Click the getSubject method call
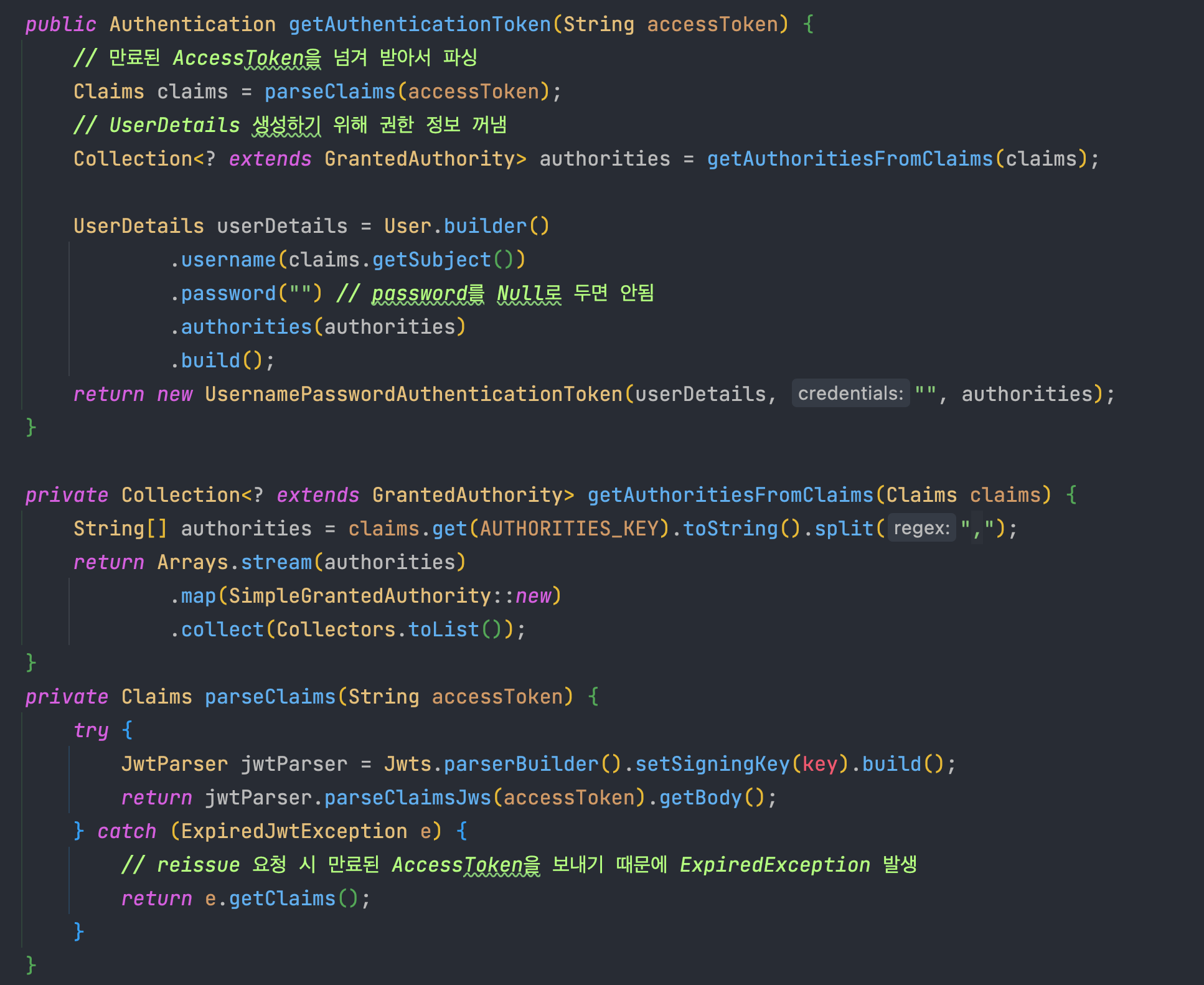 click(431, 260)
